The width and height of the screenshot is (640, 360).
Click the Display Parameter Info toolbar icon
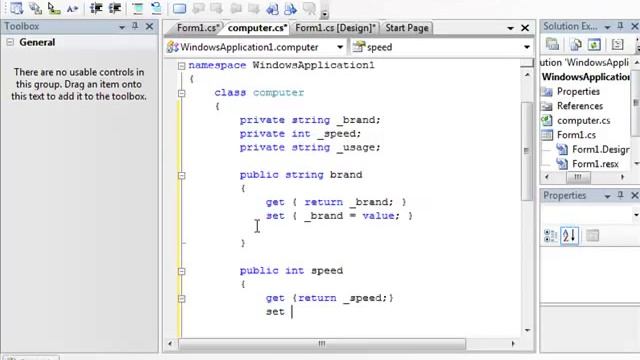[36, 8]
